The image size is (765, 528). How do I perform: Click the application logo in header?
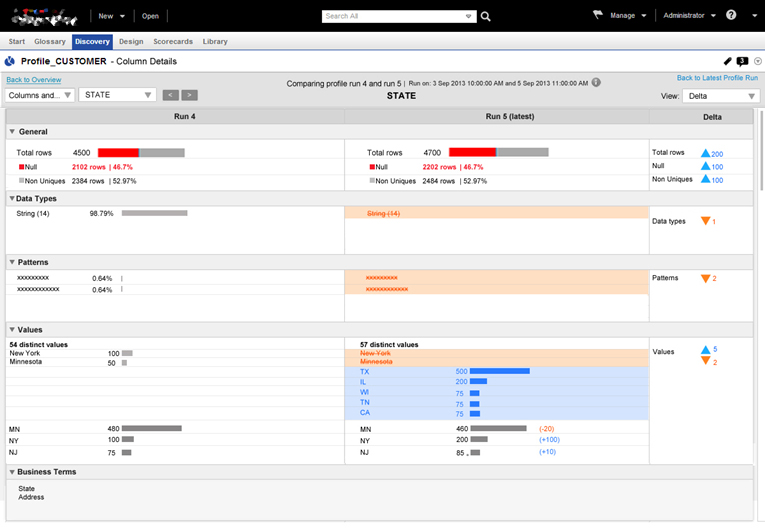coord(44,18)
